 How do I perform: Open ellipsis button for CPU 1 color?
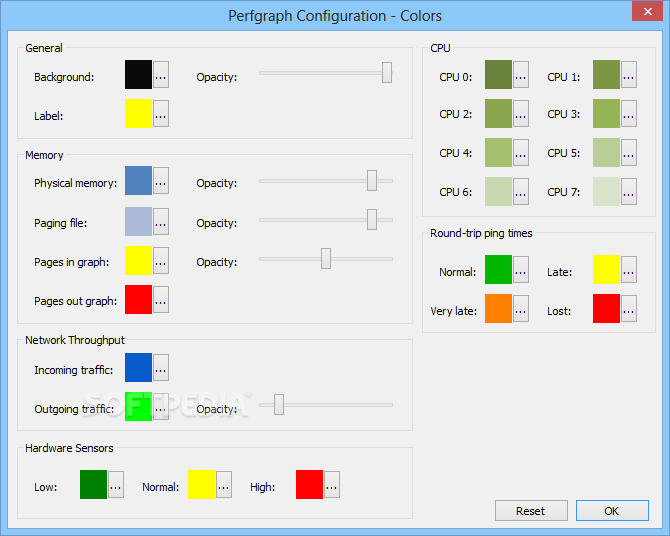(x=629, y=74)
